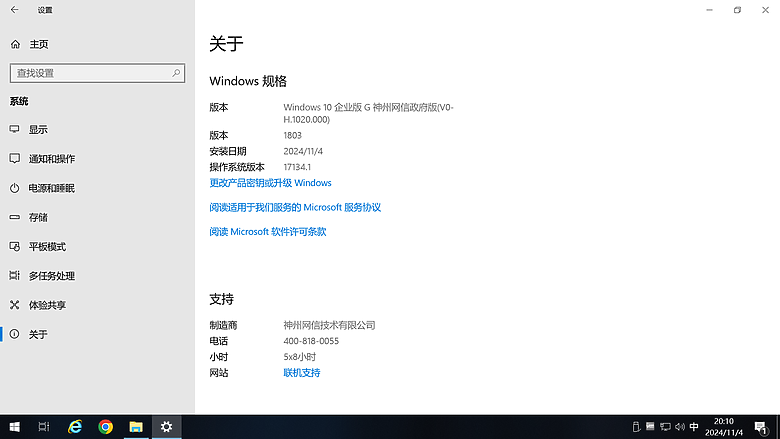Click phone number 400-818-0055
This screenshot has height=439, width=780.
click(x=311, y=341)
